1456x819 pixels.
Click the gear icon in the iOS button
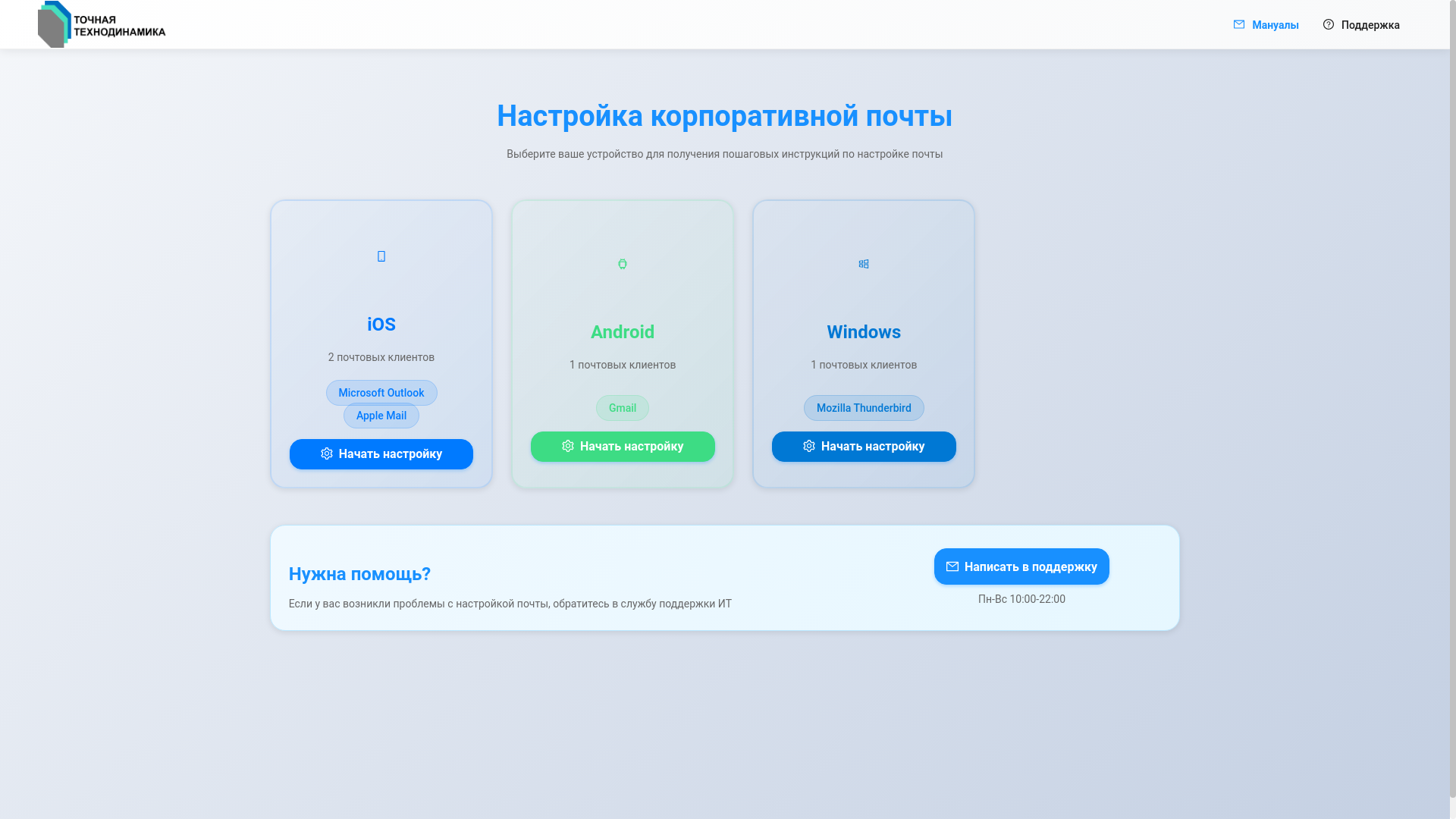coord(327,453)
